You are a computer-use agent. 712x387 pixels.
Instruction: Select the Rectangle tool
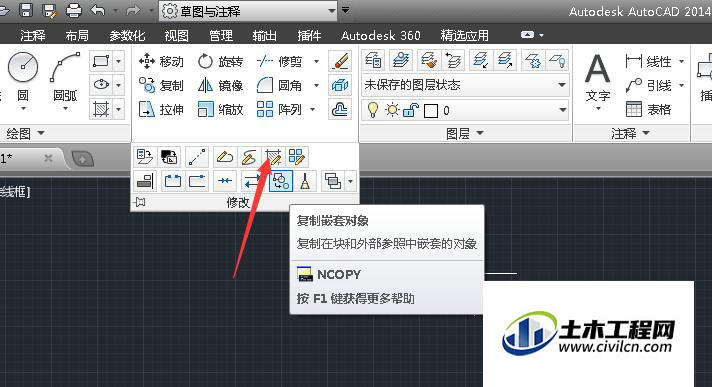click(101, 61)
